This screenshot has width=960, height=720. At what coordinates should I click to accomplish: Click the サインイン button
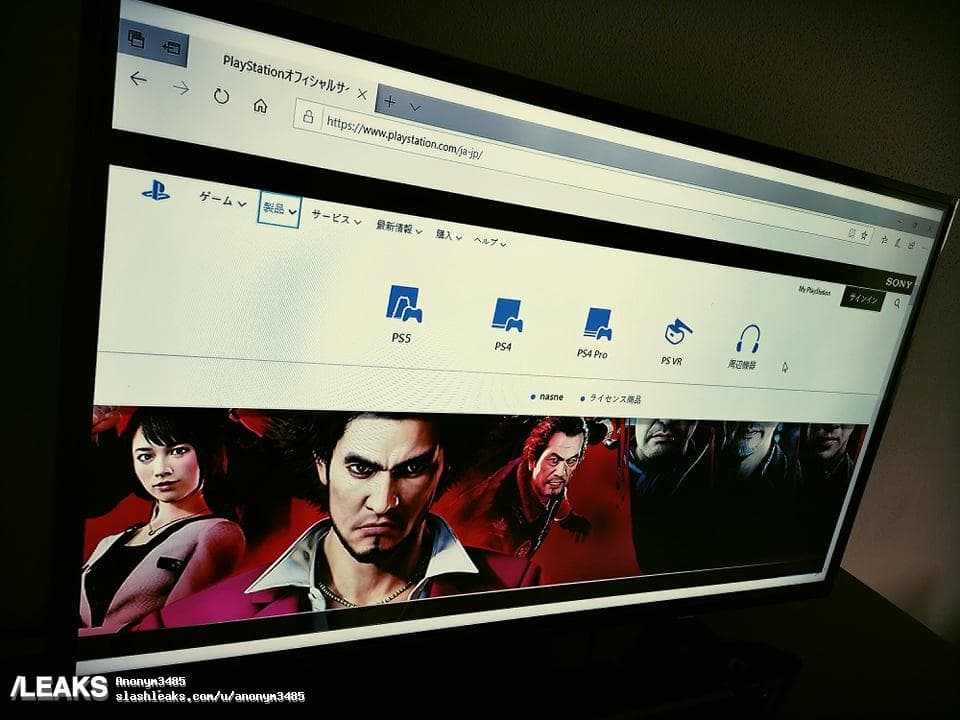[863, 299]
